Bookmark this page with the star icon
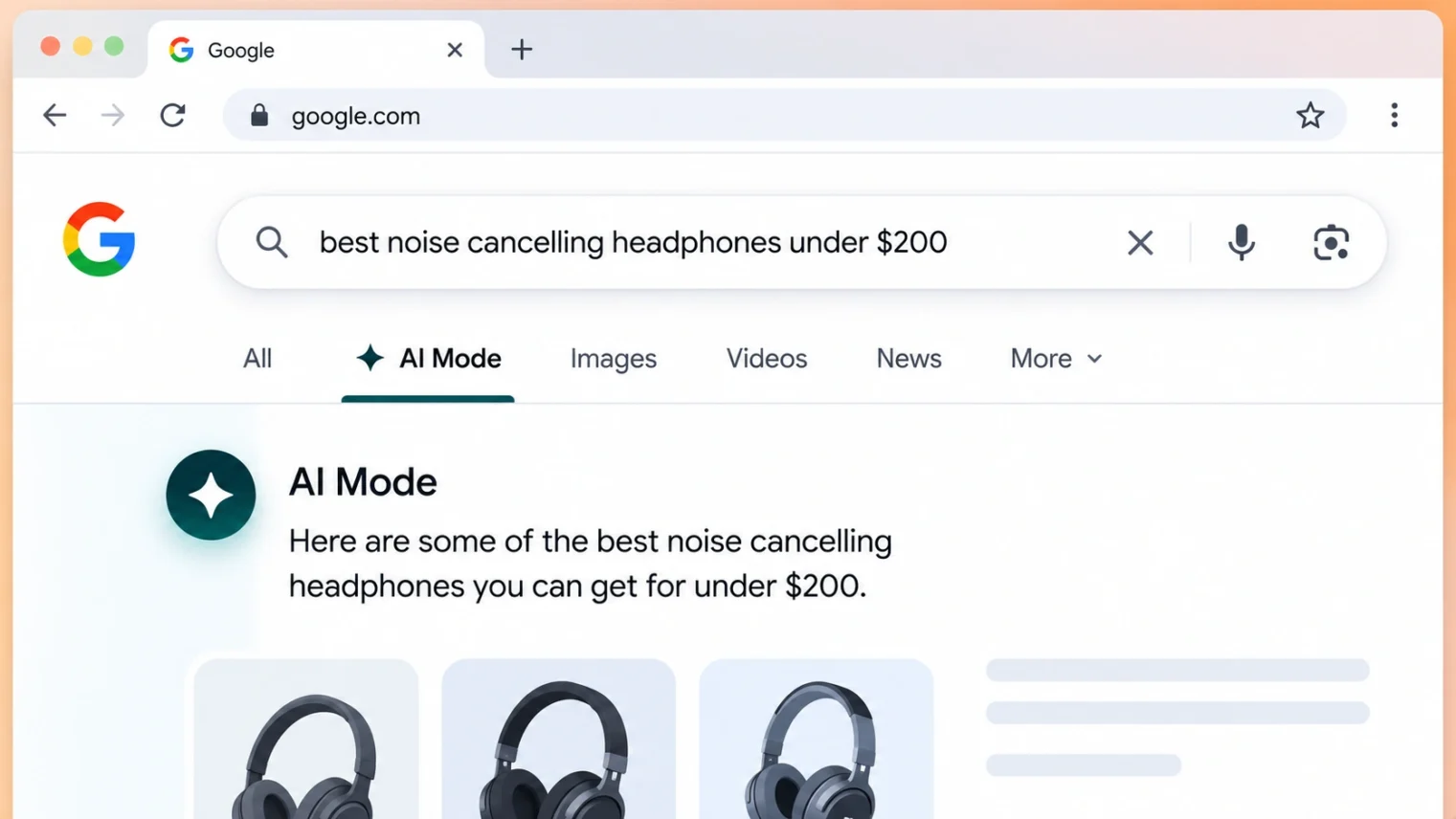This screenshot has width=1456, height=819. coord(1310,116)
